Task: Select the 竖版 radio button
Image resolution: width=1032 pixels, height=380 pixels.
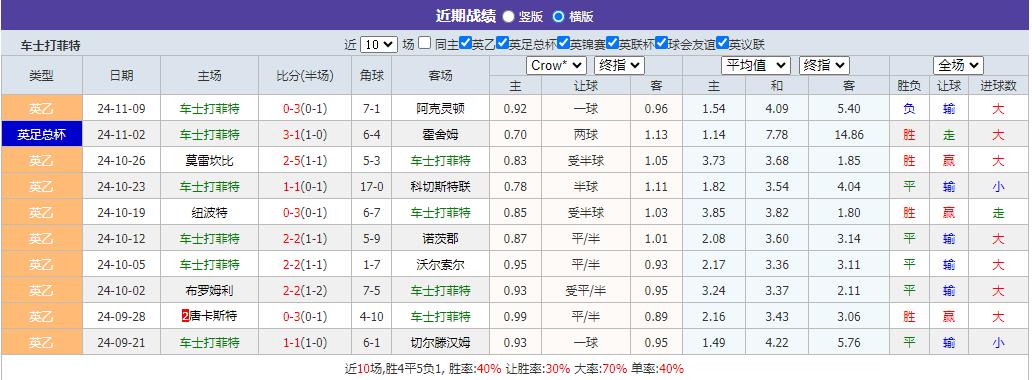Action: coord(509,16)
